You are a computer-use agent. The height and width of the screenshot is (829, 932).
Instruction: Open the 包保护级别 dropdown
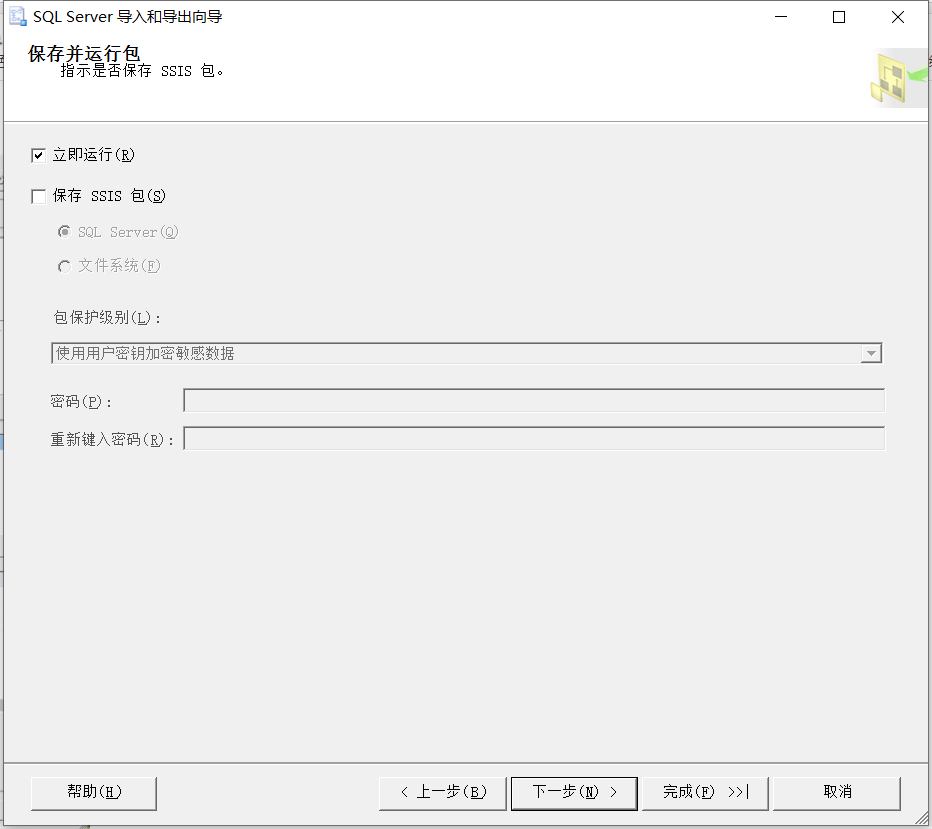point(465,353)
